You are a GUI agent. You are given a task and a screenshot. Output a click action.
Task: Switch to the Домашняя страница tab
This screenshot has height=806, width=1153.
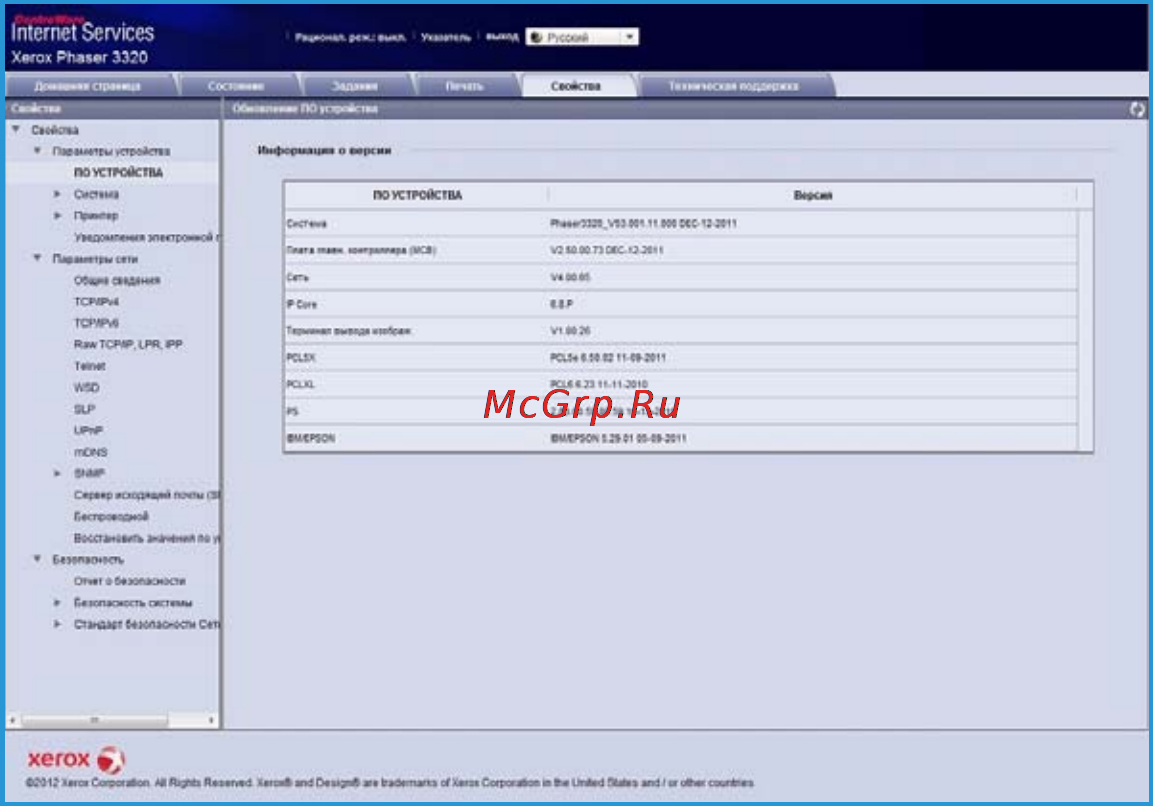[88, 86]
